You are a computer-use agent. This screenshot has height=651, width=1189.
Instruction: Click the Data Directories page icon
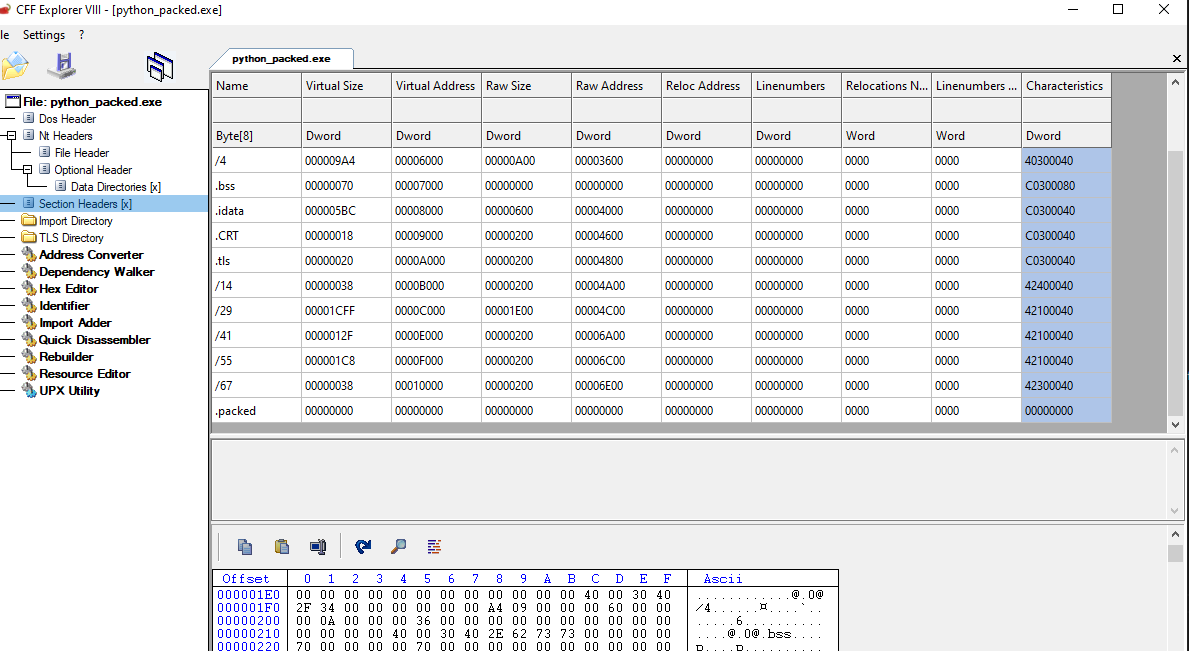tap(61, 186)
